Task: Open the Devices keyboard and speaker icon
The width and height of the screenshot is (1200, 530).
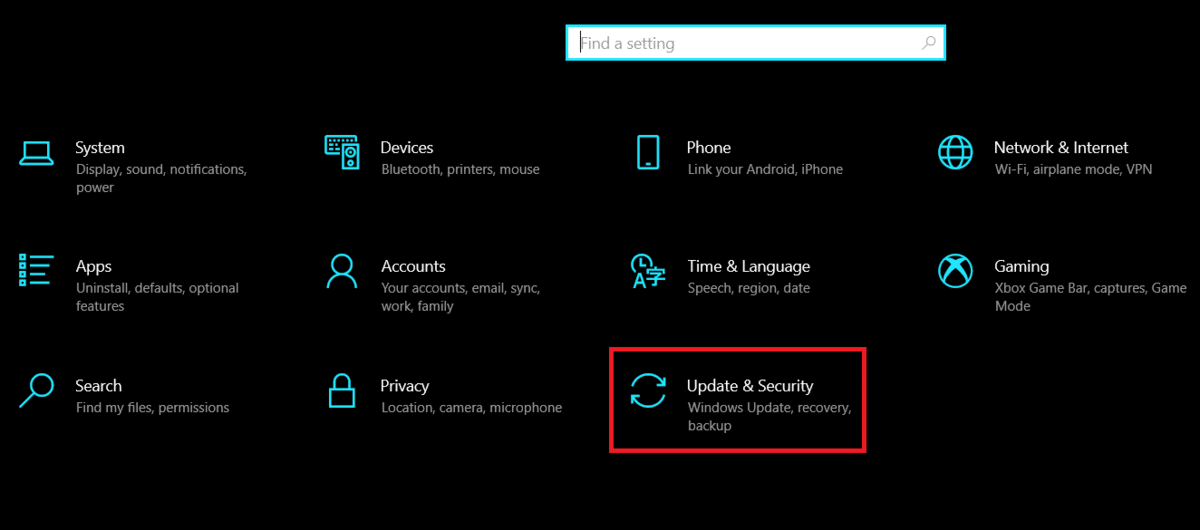Action: [342, 152]
